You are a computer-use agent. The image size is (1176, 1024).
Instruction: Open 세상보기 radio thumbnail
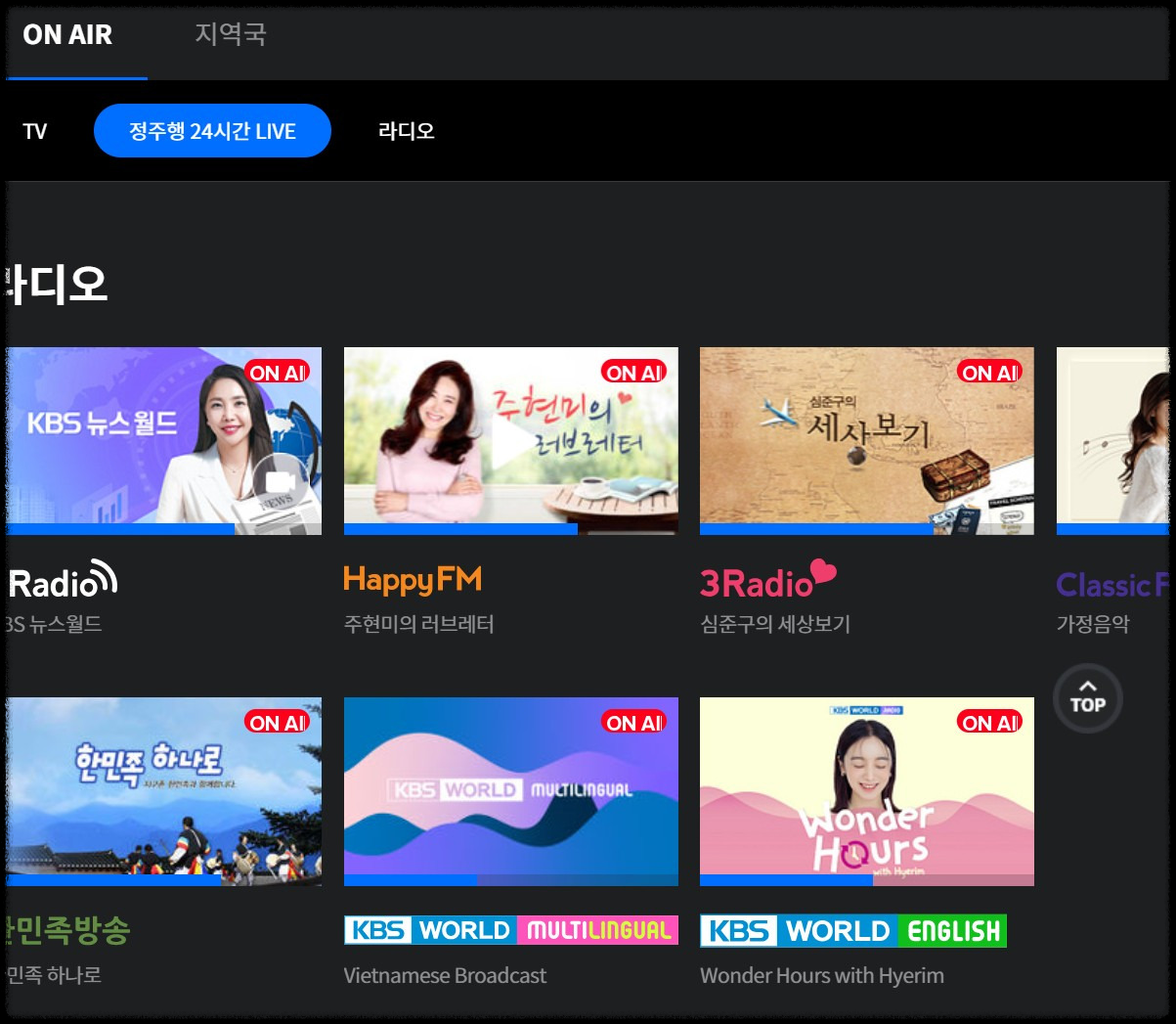(x=866, y=441)
